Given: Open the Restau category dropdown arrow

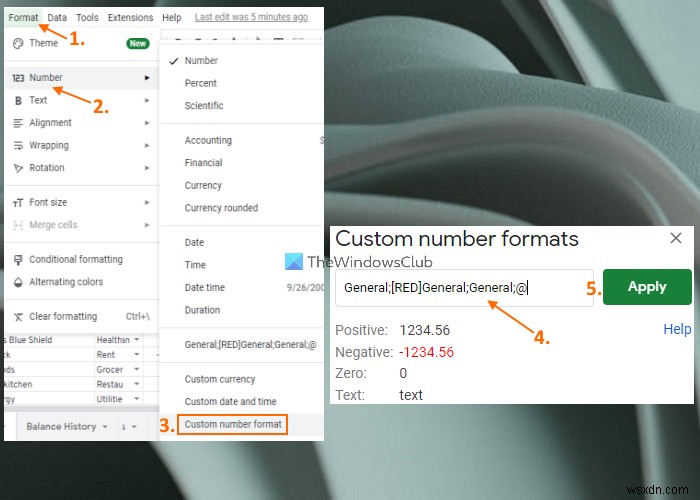Looking at the screenshot, I should 137,384.
